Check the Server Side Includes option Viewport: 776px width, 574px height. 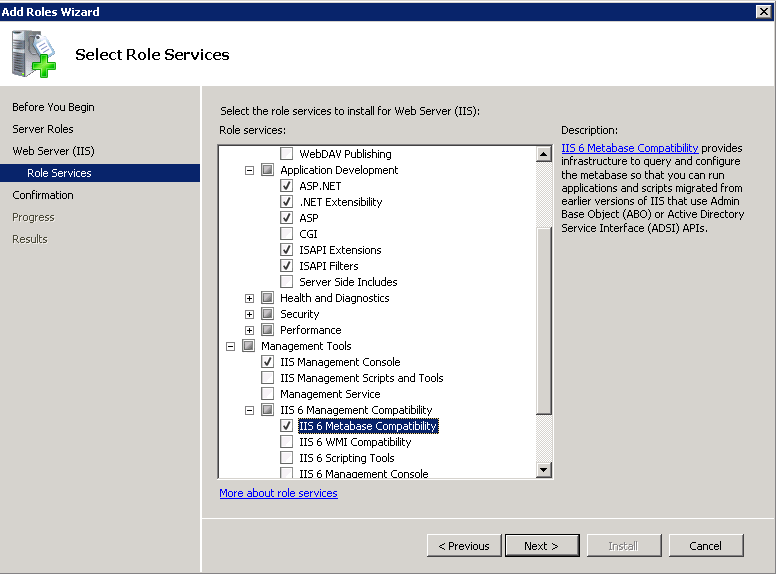click(287, 282)
